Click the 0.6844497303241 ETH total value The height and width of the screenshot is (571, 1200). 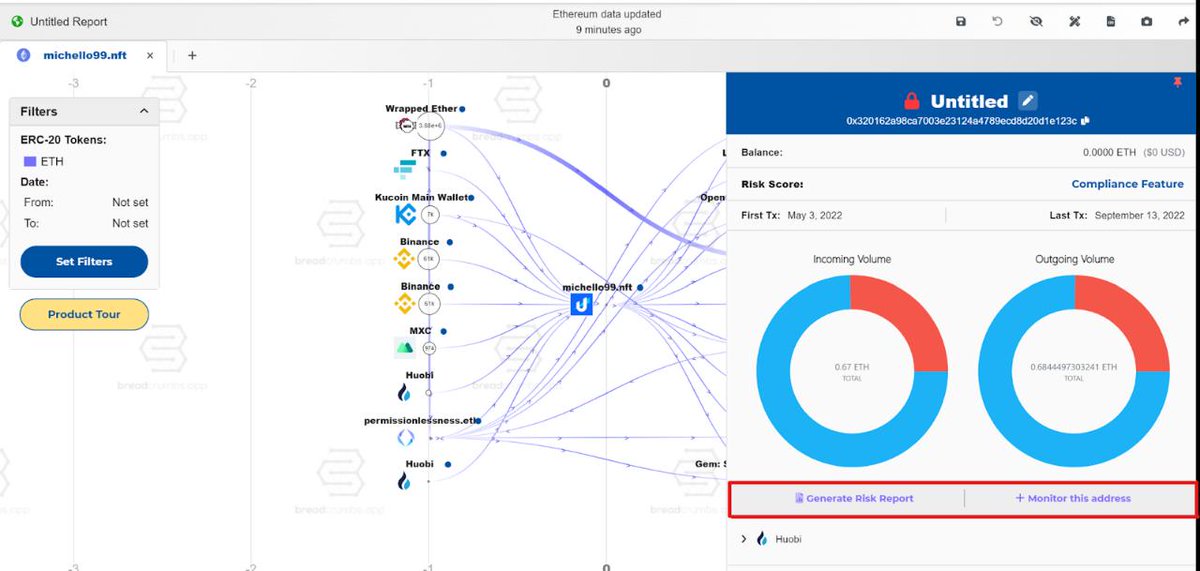click(x=1073, y=368)
